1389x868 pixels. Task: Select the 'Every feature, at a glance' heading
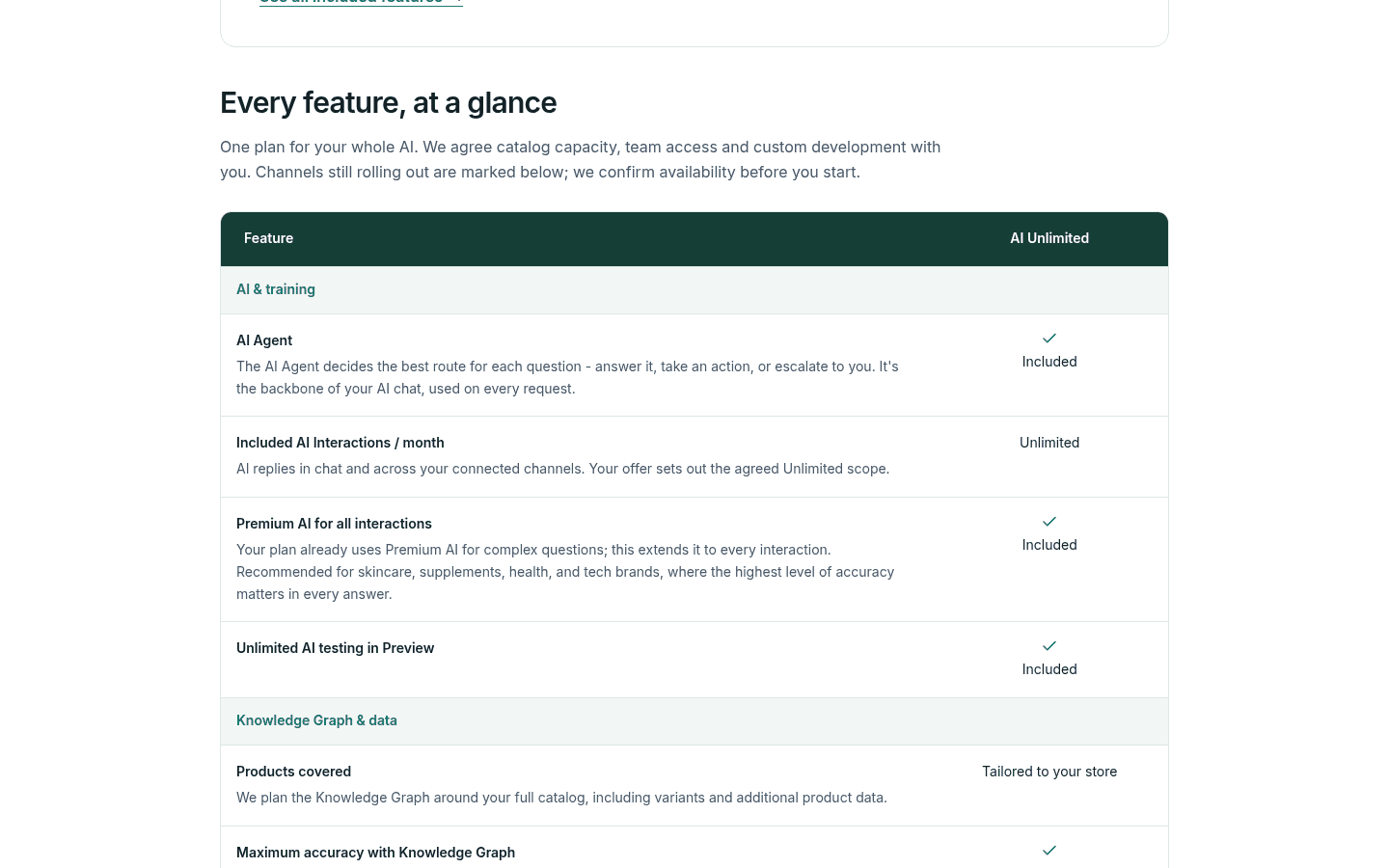(388, 102)
